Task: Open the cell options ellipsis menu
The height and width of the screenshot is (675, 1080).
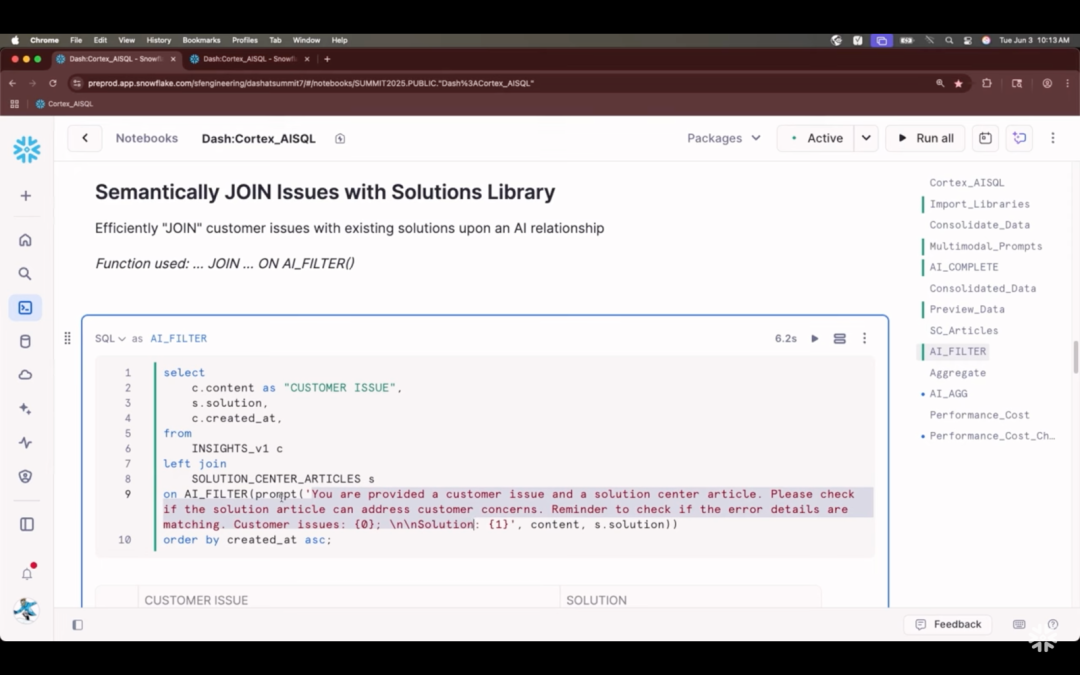Action: (x=864, y=338)
